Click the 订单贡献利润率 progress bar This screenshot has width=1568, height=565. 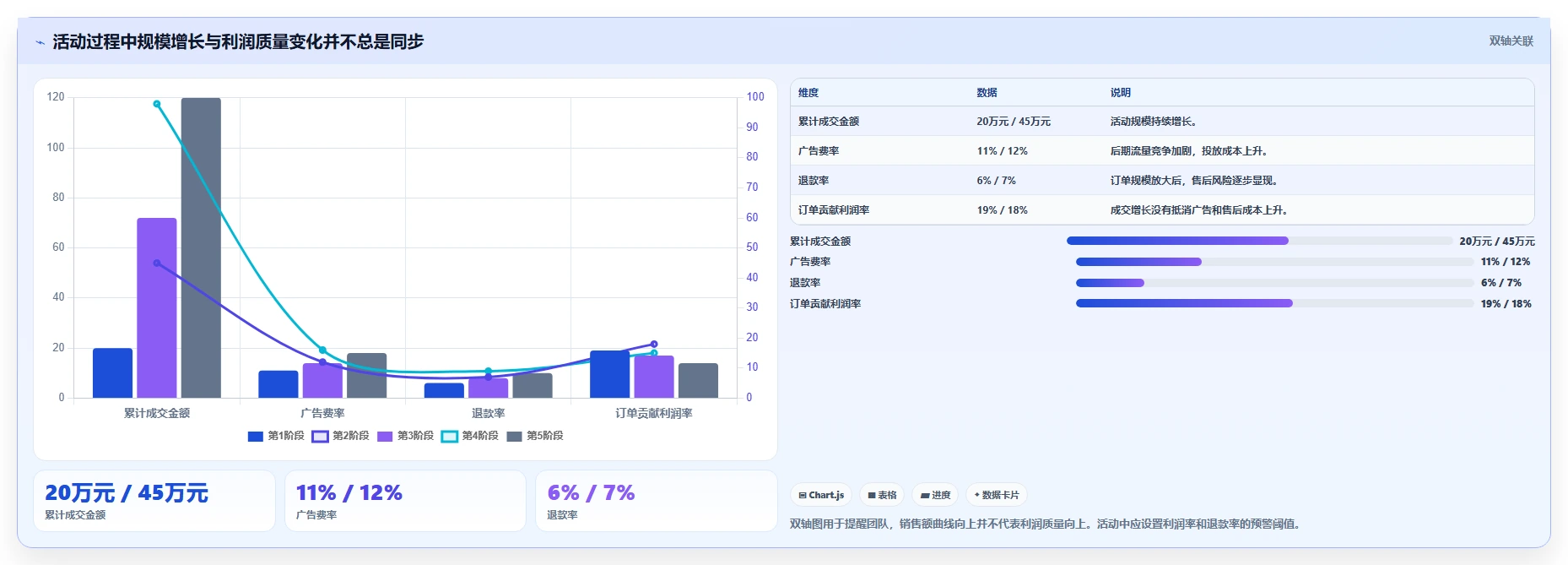(x=1274, y=303)
